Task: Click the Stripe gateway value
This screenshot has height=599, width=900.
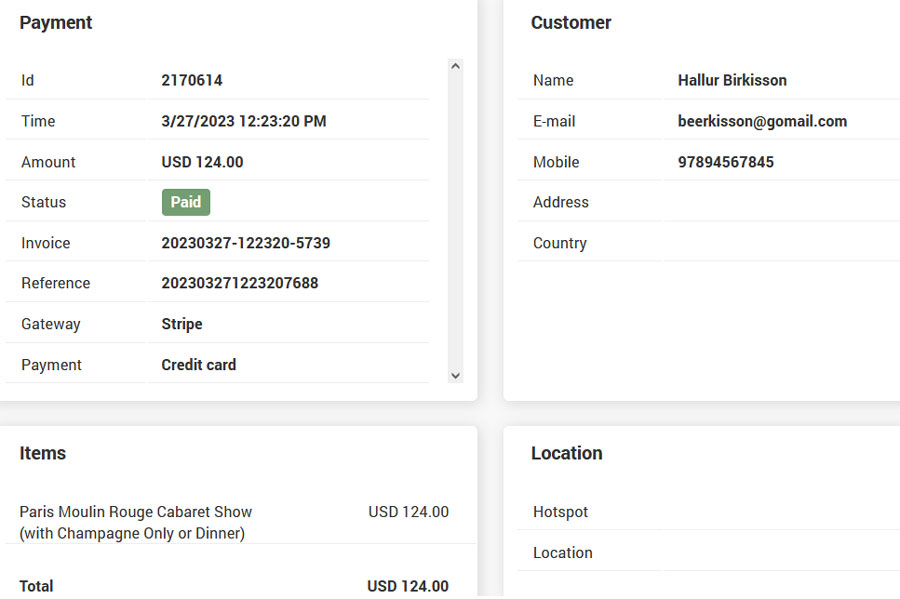Action: [182, 324]
